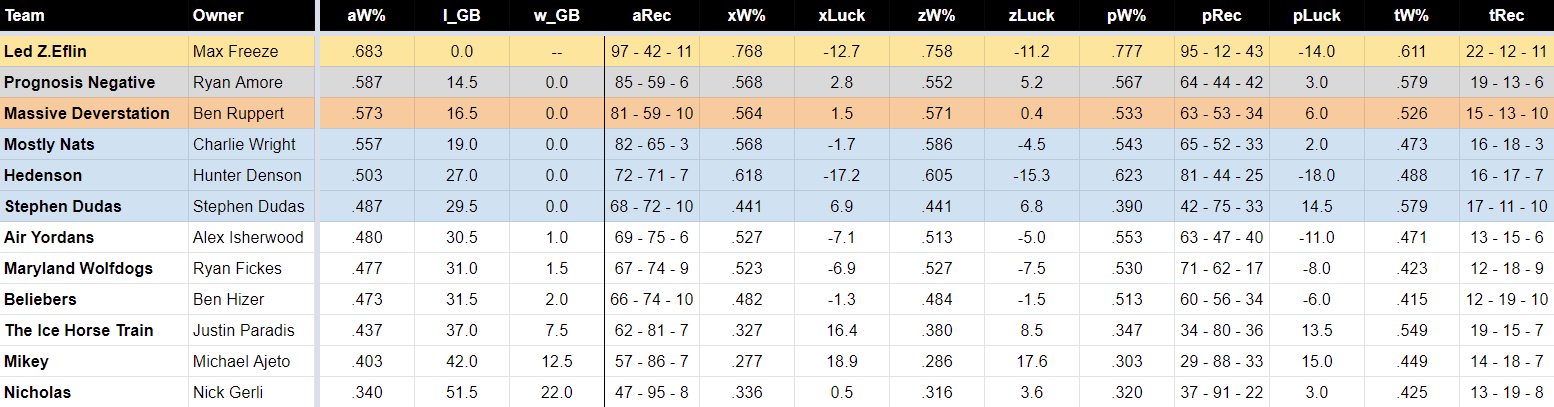Viewport: 1554px width, 407px height.
Task: Select Led Z.Eflin pLuck value -14.0
Action: coord(1316,51)
